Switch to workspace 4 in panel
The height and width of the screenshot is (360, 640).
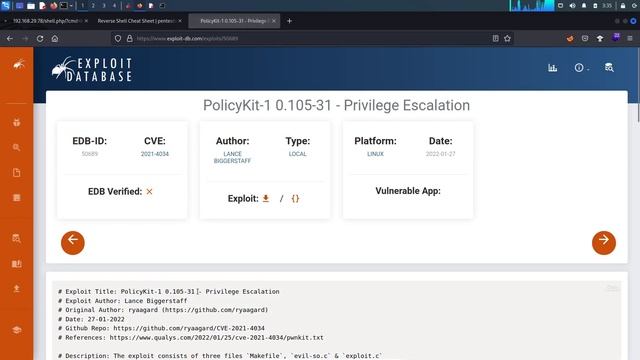pos(114,6)
